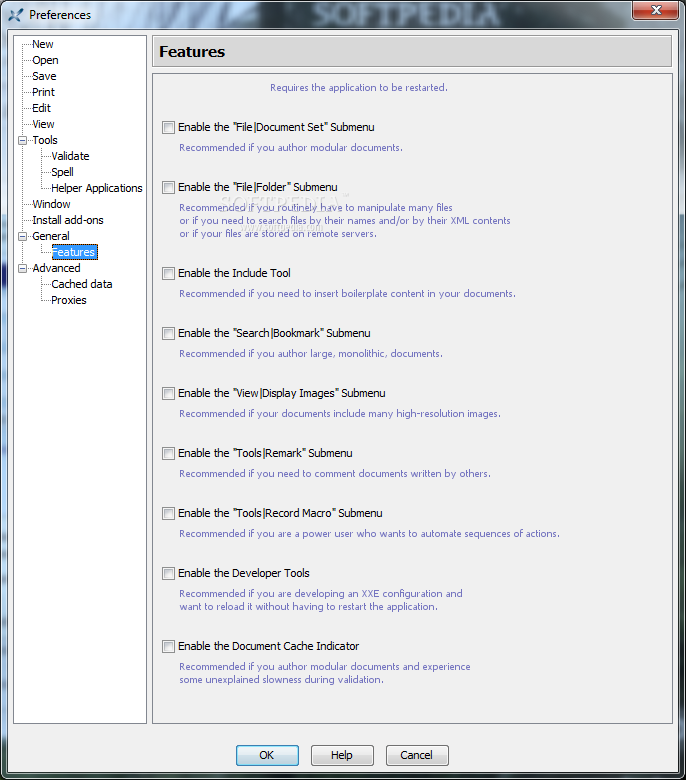Collapse the Advanced tree node
The height and width of the screenshot is (780, 686).
tap(22, 269)
